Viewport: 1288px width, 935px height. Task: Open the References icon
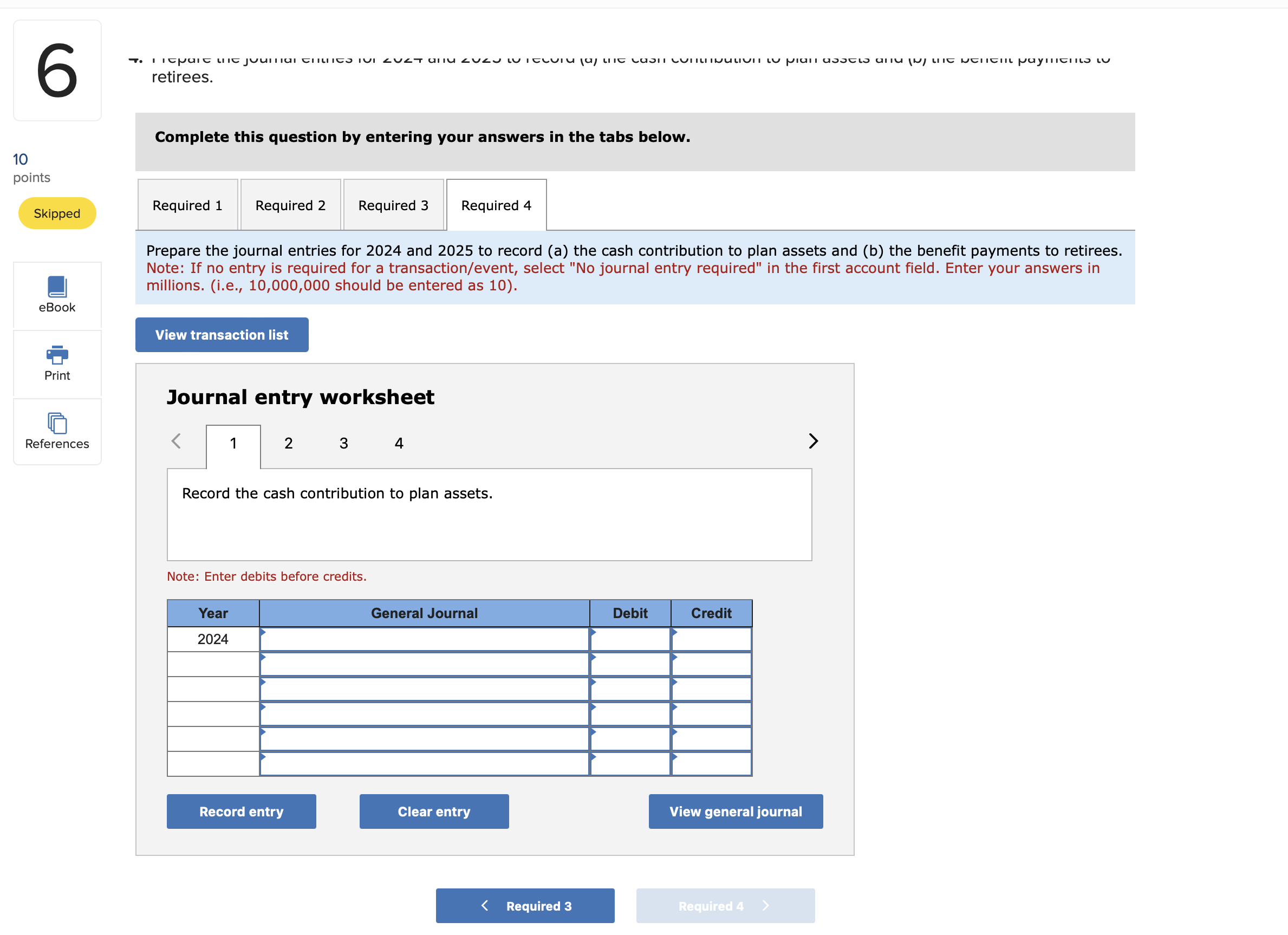point(57,431)
